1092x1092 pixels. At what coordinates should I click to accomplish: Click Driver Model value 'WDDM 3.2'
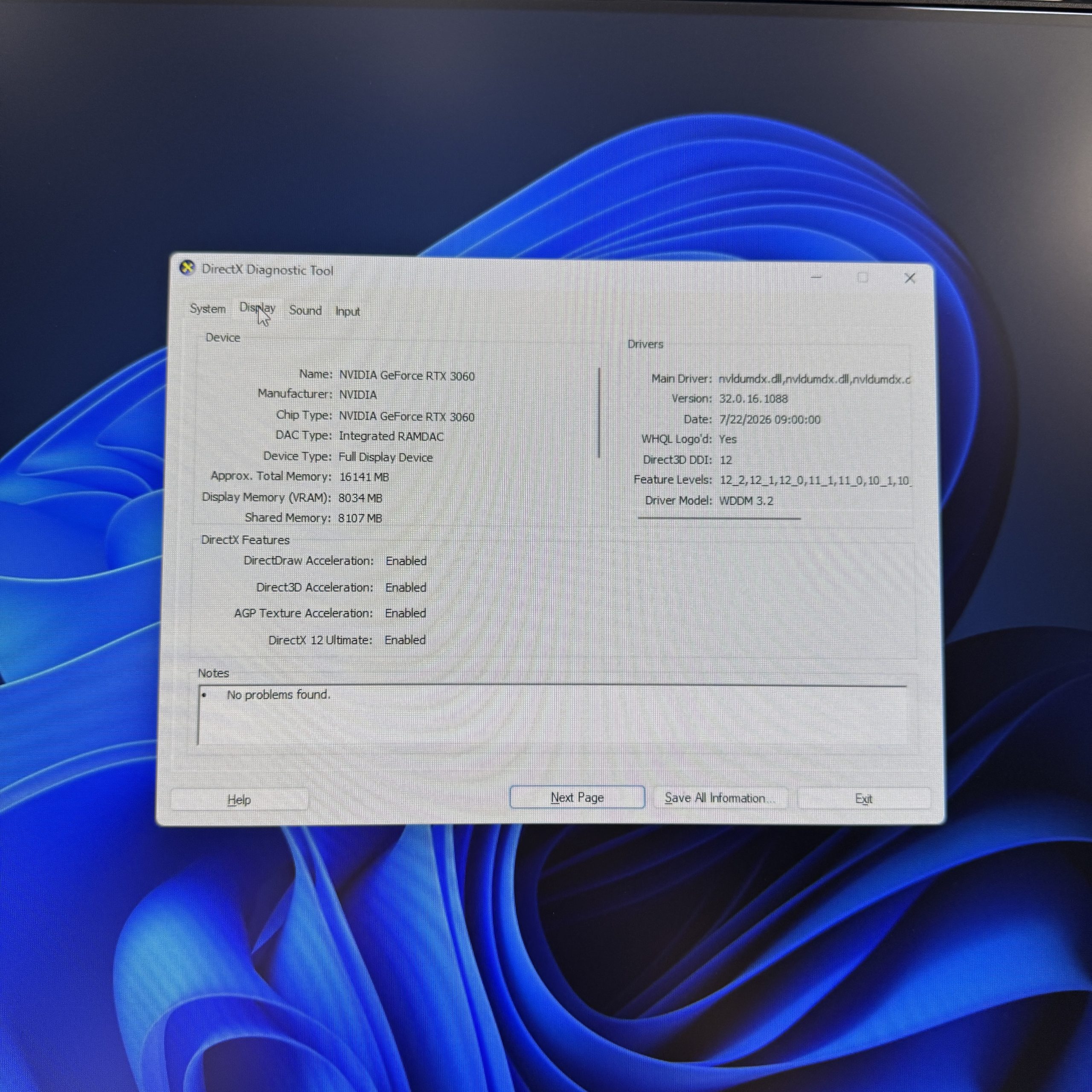pyautogui.click(x=746, y=501)
